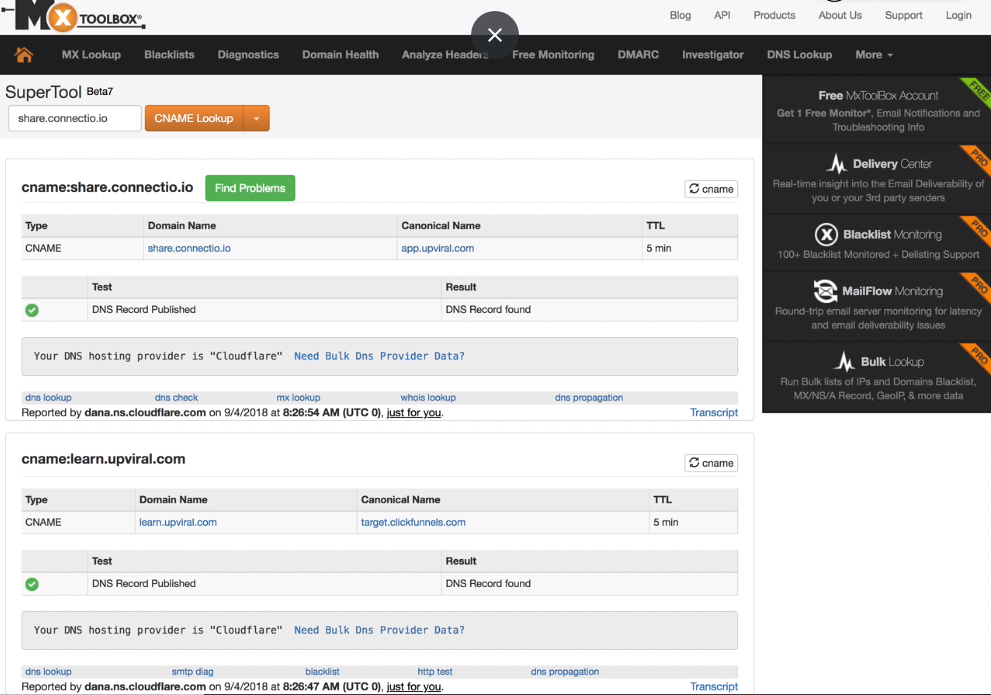Viewport: 991px width, 695px height.
Task: Click the Find Problems button
Action: pyautogui.click(x=250, y=188)
